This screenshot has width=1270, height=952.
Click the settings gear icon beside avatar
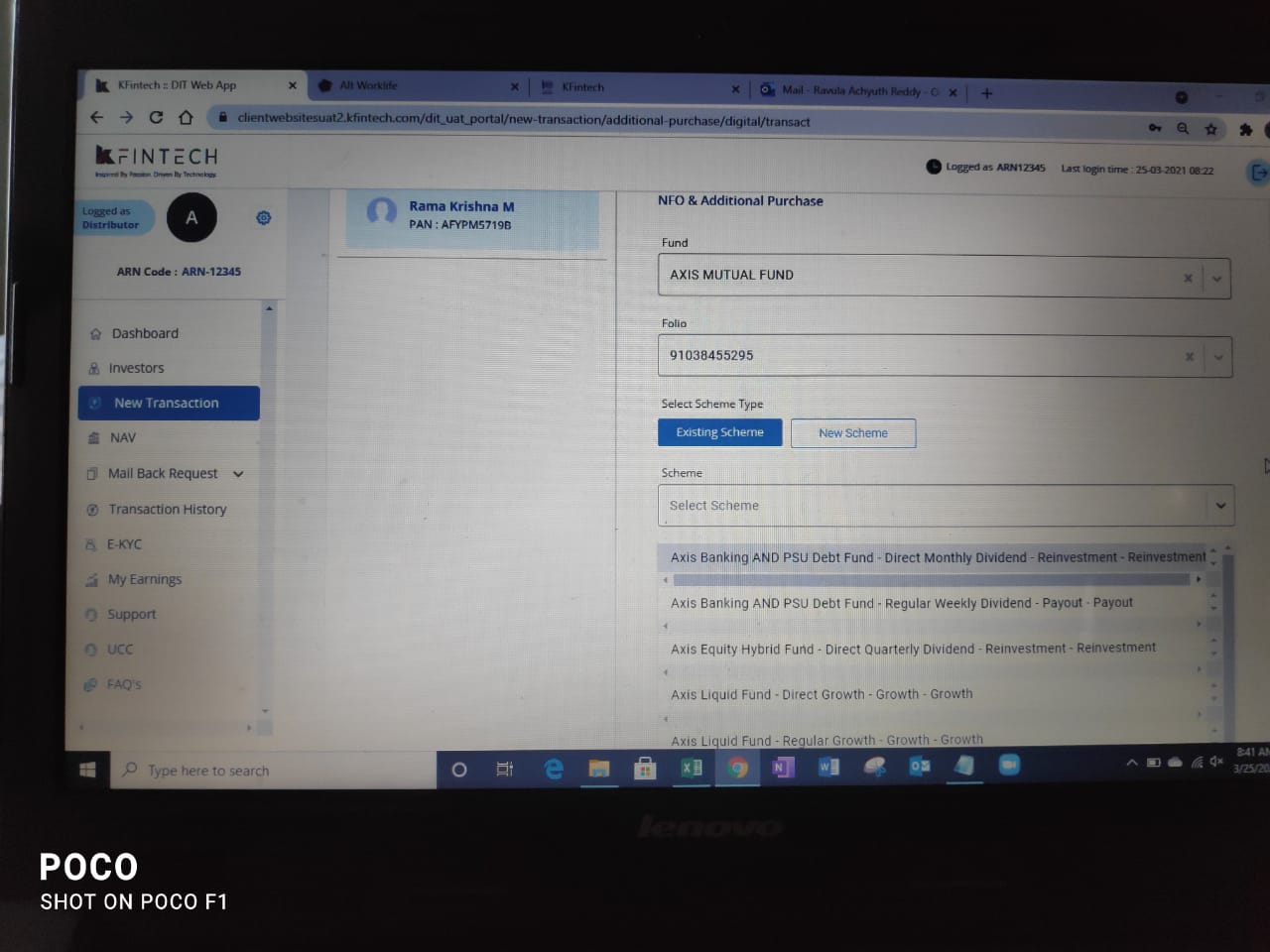click(264, 218)
